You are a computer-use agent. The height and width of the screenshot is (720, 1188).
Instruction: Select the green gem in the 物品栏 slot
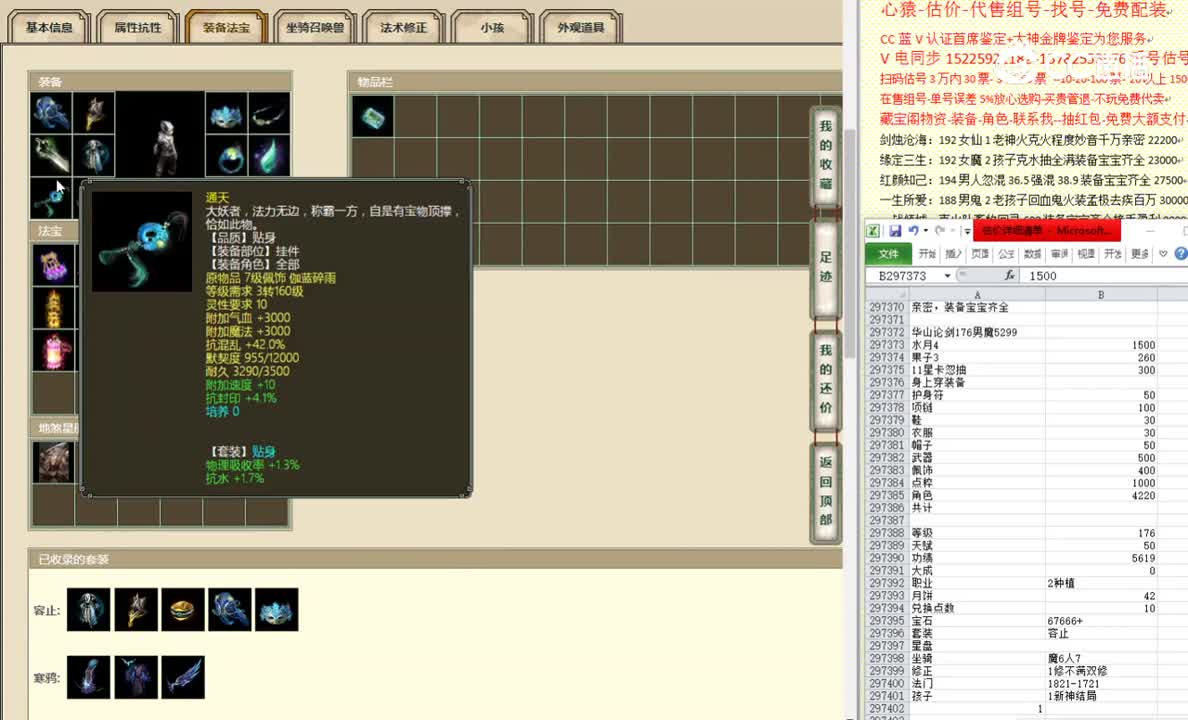coord(372,116)
